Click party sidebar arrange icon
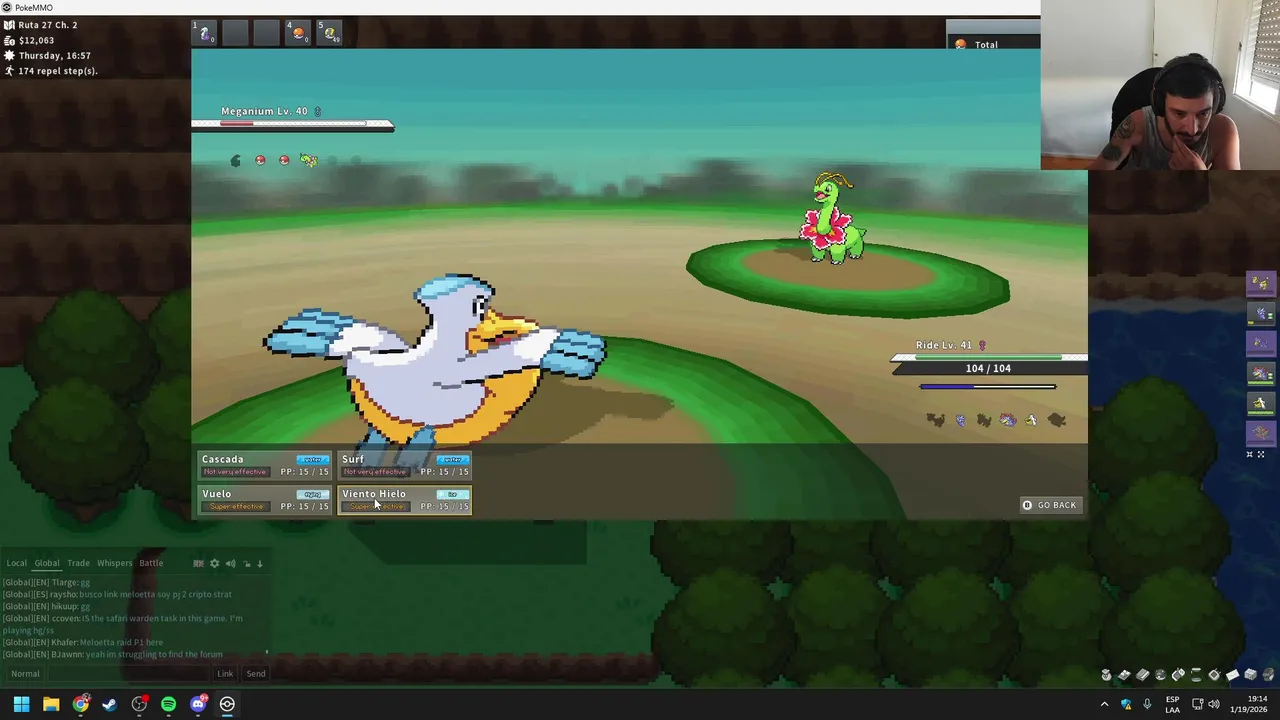This screenshot has width=1280, height=720. click(x=1249, y=455)
